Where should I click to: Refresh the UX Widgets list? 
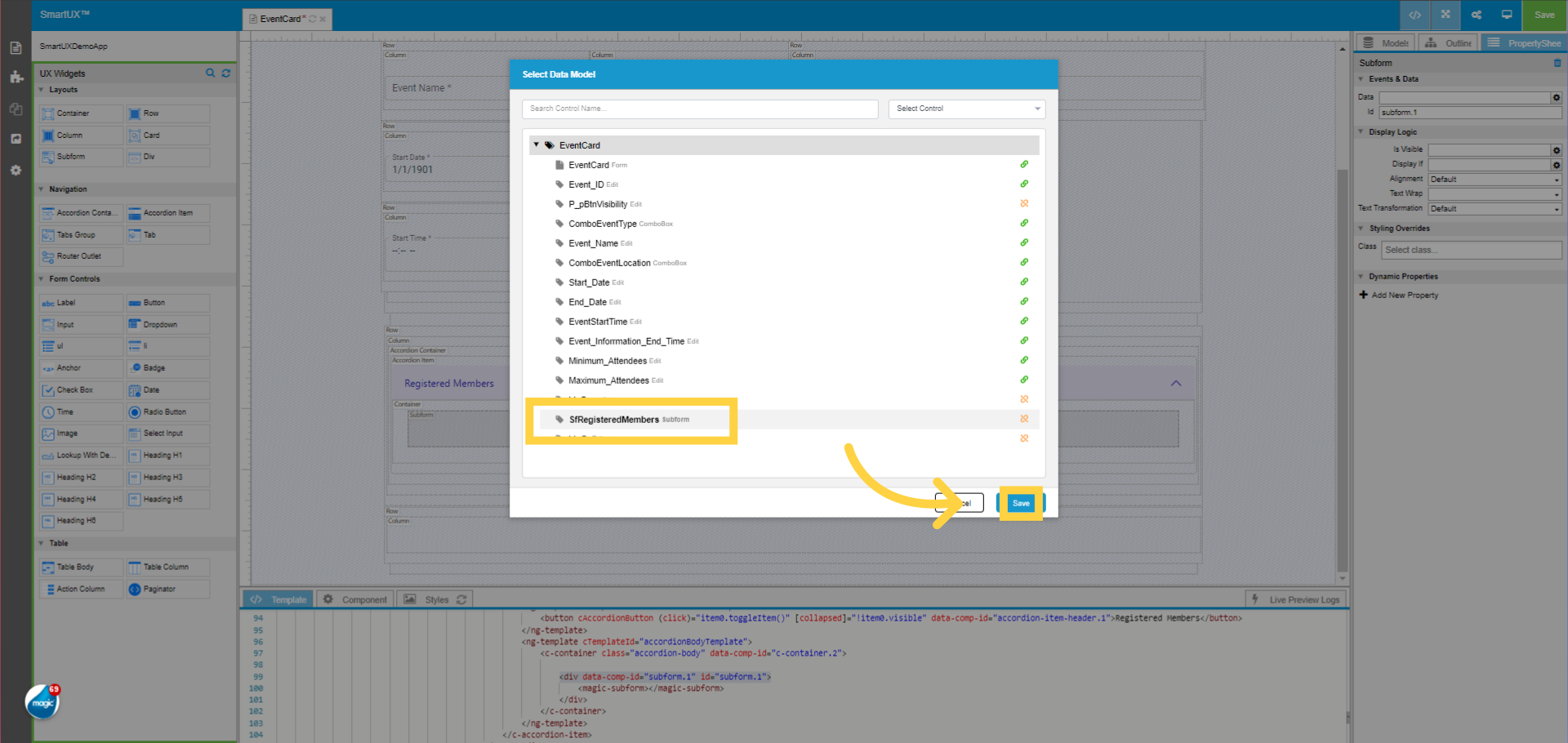coord(226,73)
